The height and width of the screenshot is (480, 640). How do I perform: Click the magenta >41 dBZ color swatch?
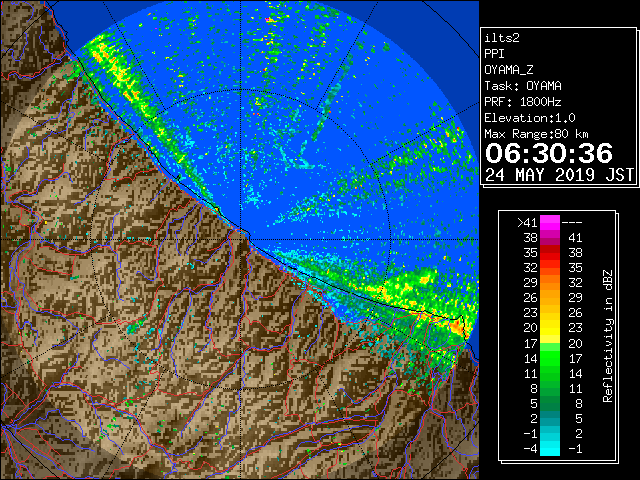tap(550, 222)
